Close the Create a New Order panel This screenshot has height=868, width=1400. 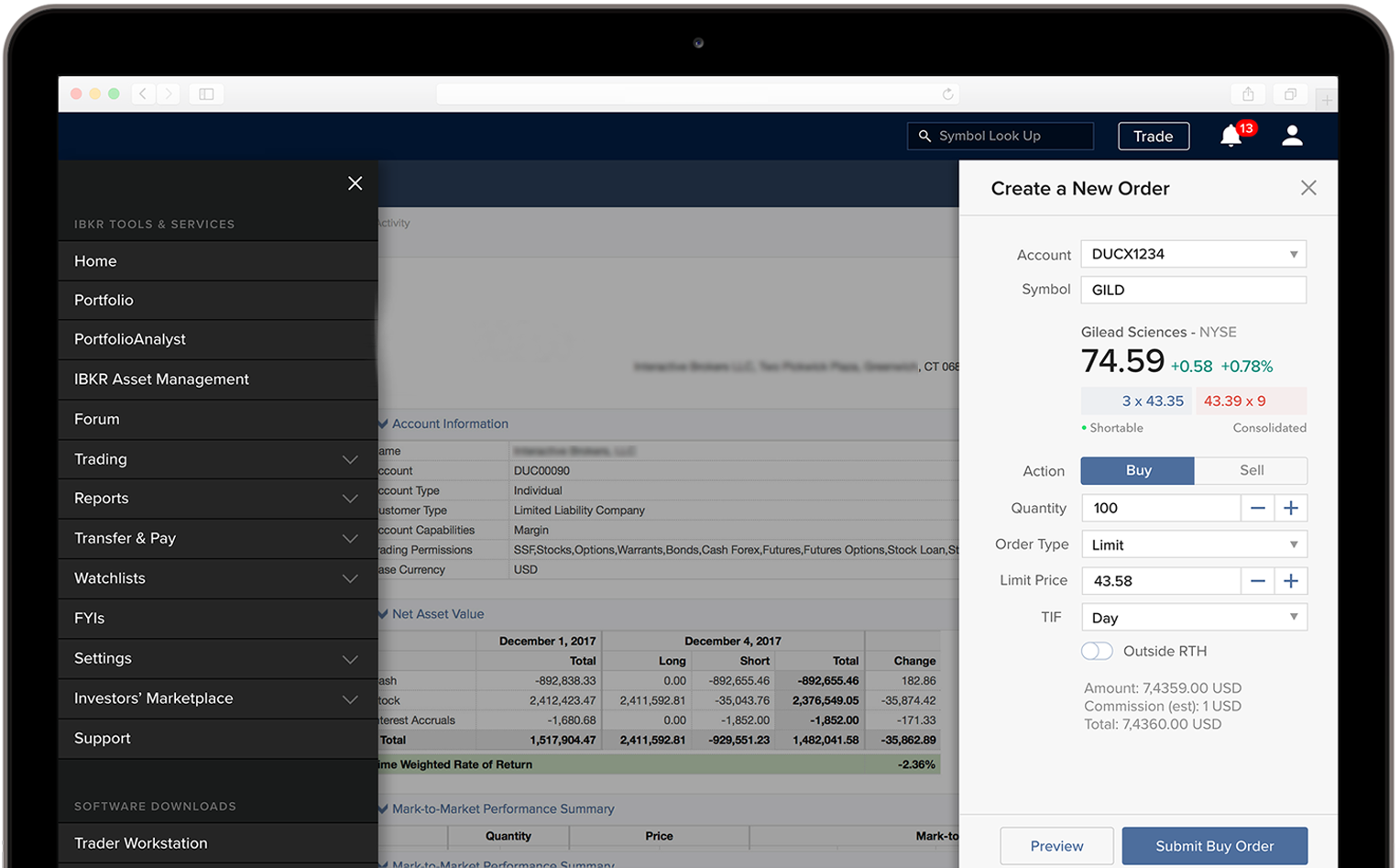coord(1308,188)
